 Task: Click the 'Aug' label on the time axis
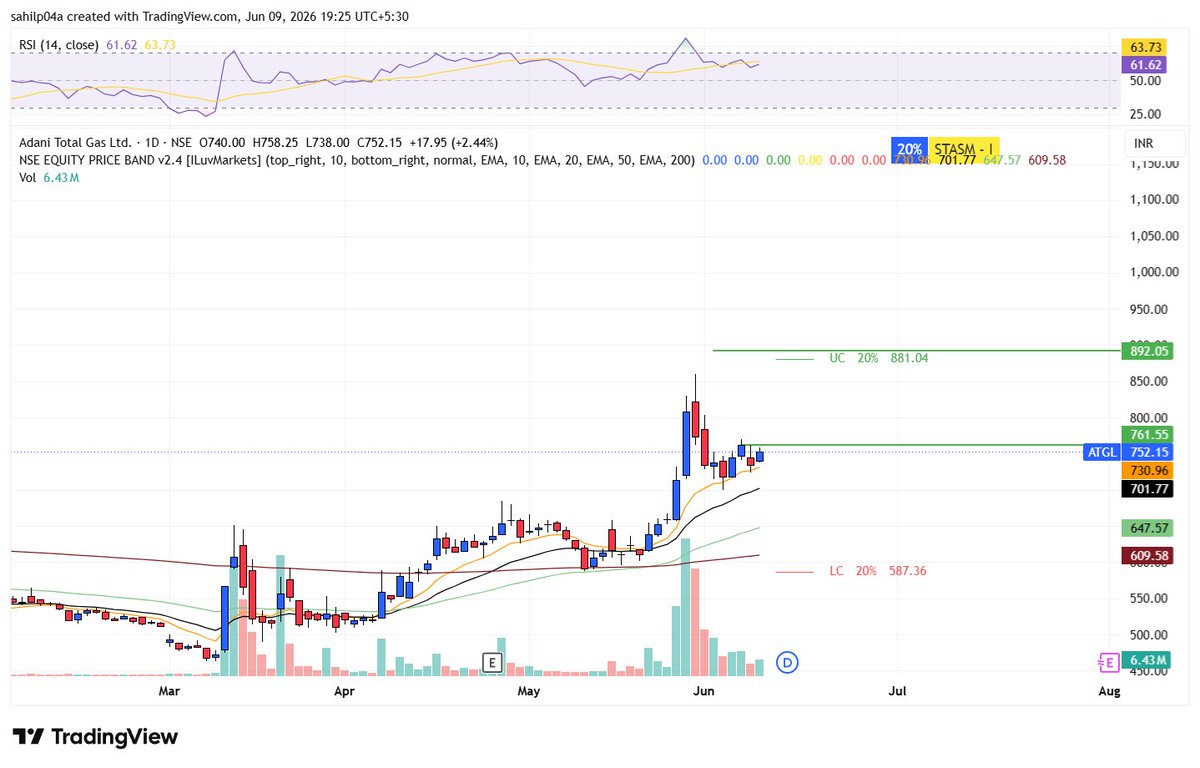tap(1109, 691)
